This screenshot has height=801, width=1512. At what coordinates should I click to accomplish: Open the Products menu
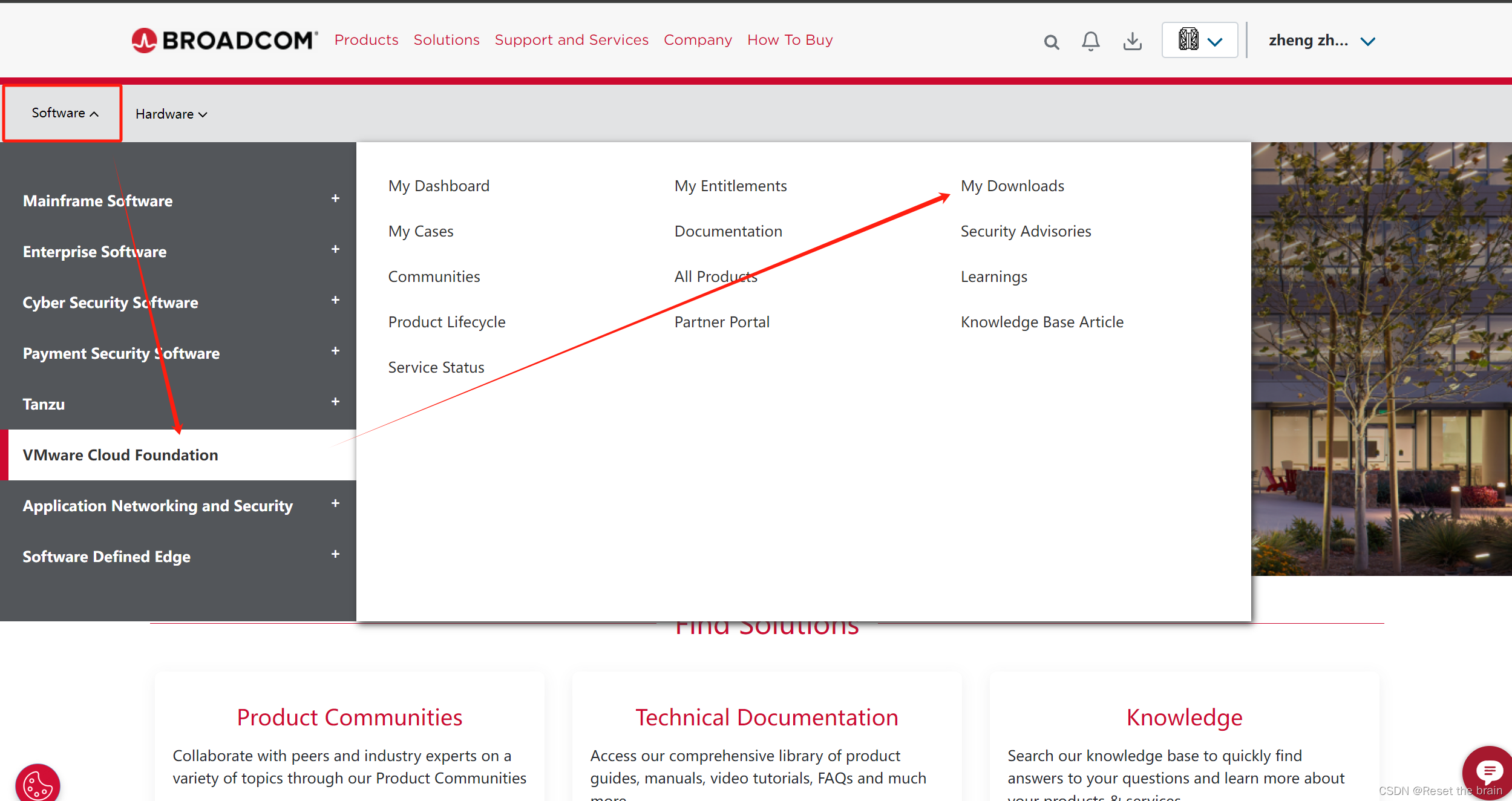[366, 40]
